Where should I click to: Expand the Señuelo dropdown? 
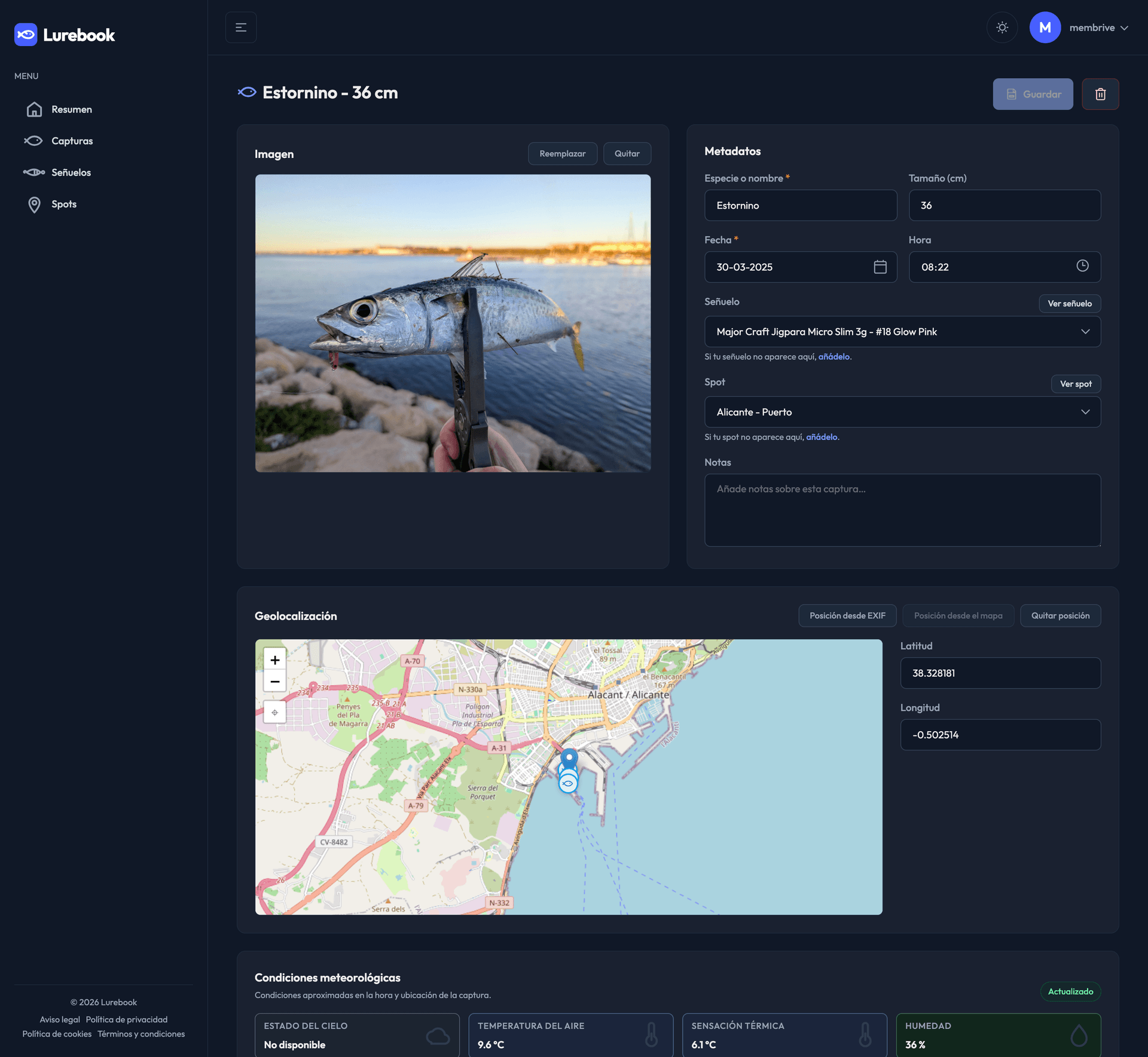pyautogui.click(x=902, y=332)
